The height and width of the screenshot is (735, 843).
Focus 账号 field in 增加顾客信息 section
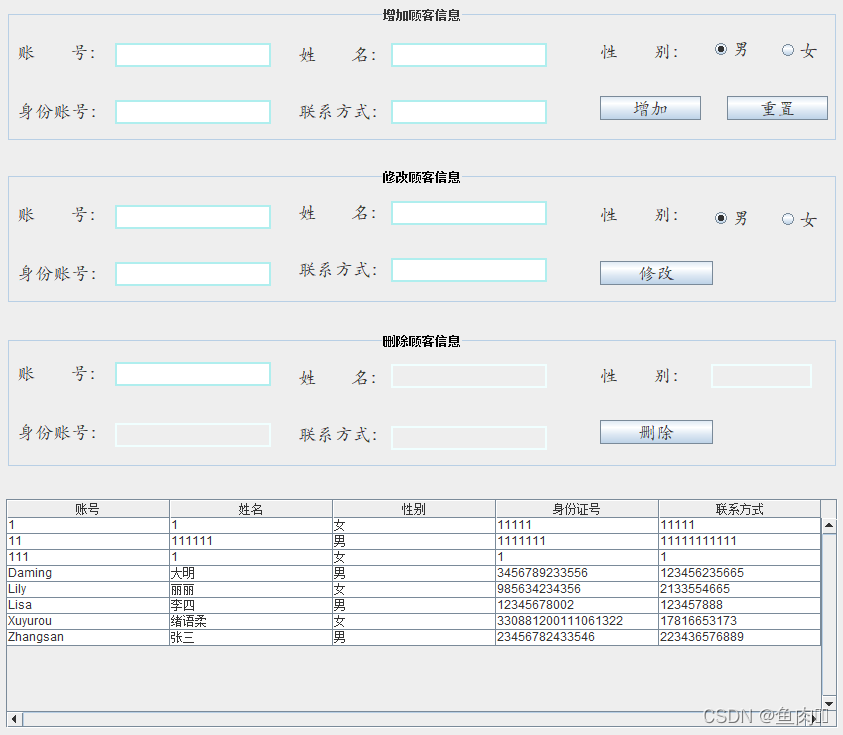coord(193,55)
